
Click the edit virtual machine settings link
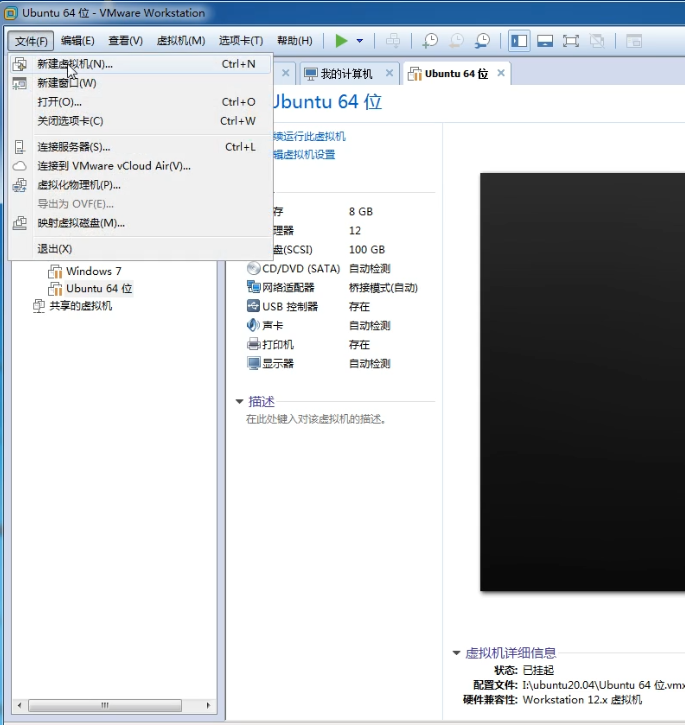coord(304,154)
